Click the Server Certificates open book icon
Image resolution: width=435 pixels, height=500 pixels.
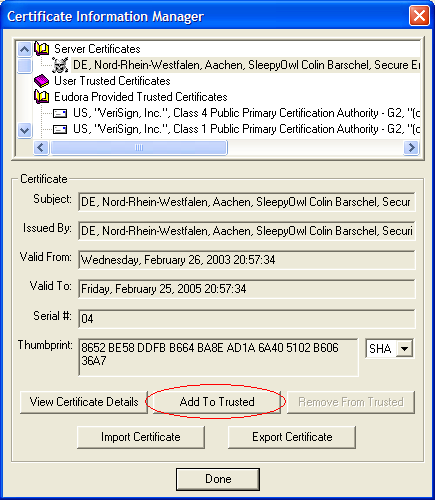[x=42, y=49]
